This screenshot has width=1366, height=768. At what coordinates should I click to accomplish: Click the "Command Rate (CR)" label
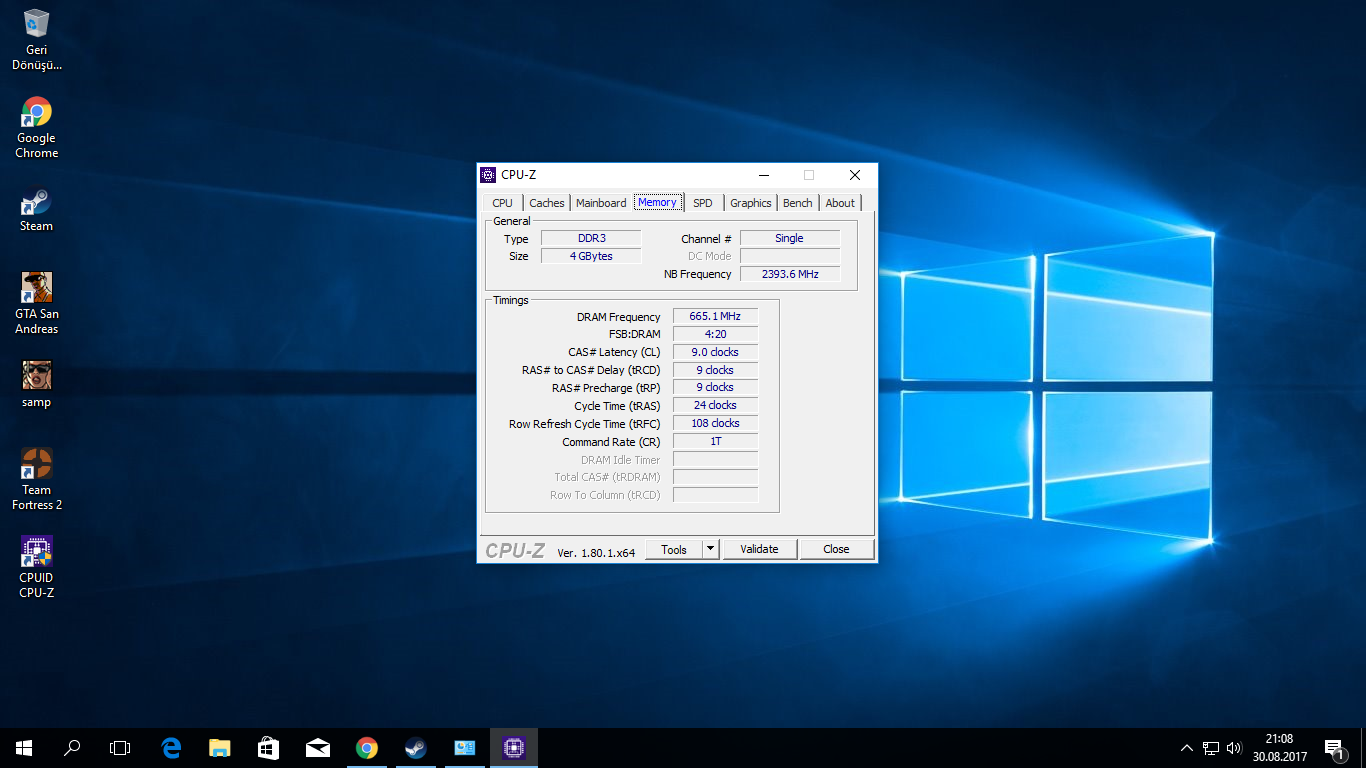[611, 442]
